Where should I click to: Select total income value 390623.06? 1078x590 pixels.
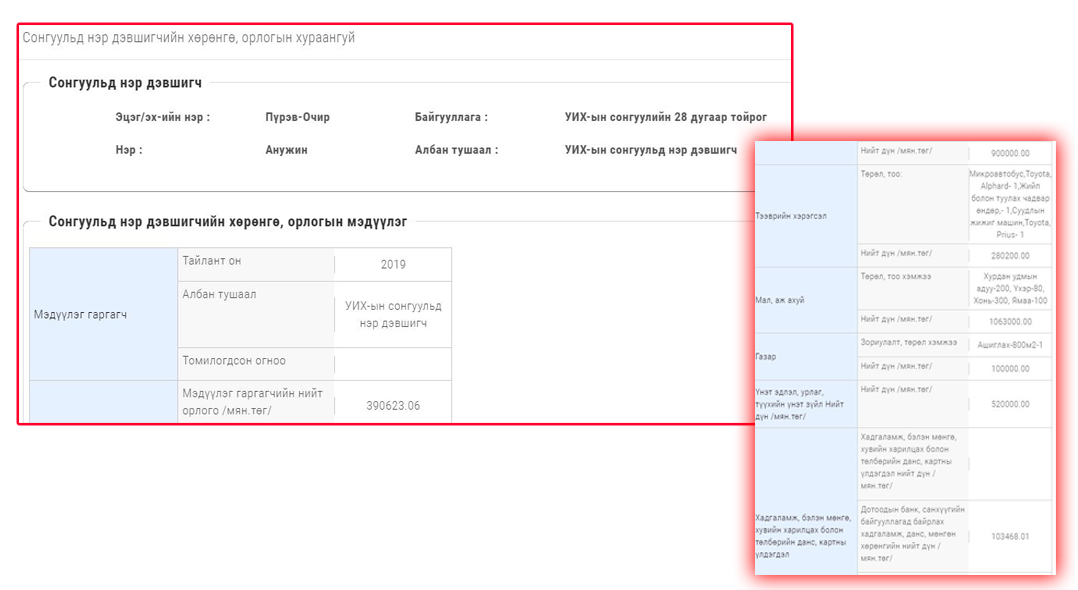pyautogui.click(x=393, y=406)
